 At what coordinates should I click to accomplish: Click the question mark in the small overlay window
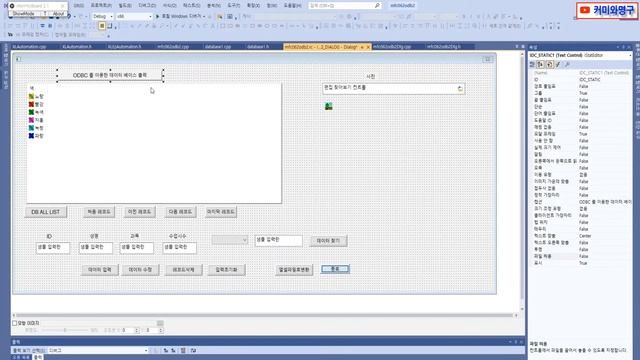[x=45, y=13]
